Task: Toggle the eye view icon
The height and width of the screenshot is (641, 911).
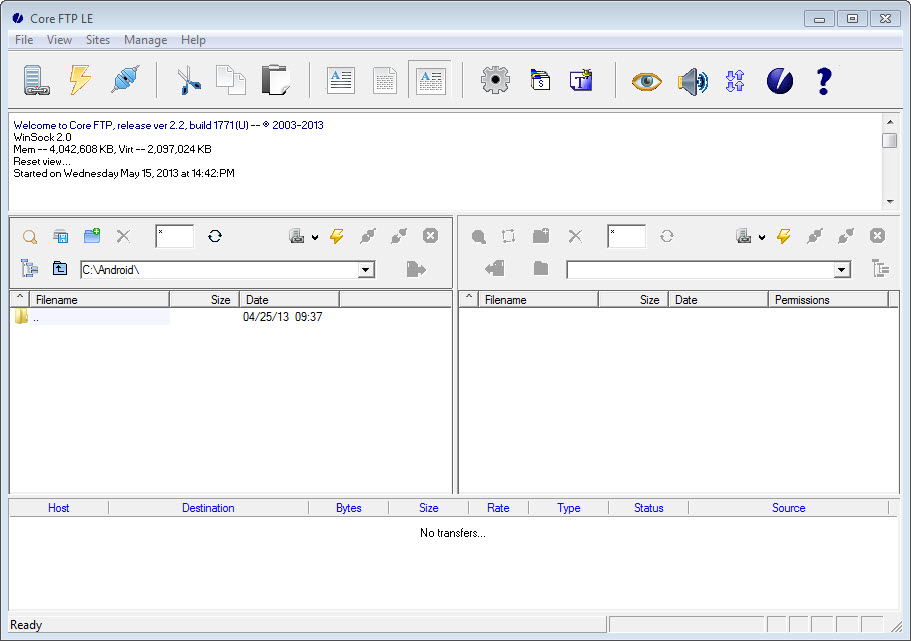Action: click(647, 81)
